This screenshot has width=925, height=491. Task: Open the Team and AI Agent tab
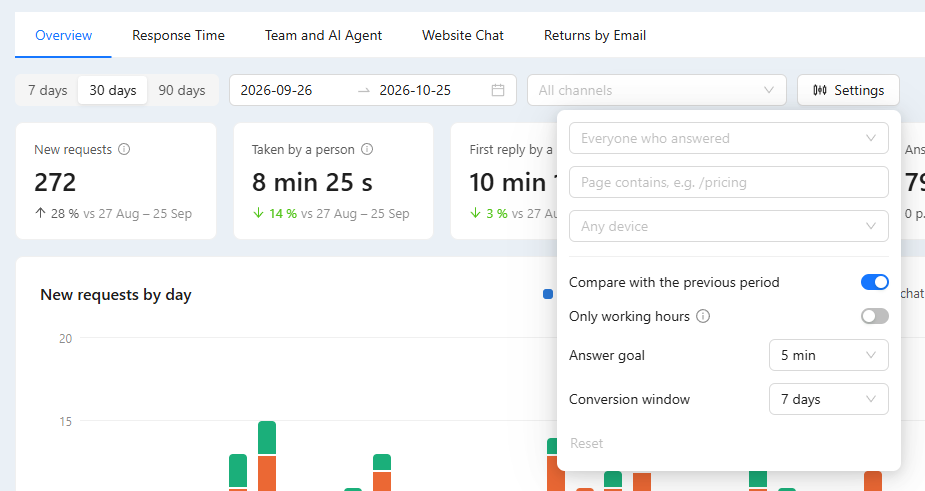[x=323, y=35]
